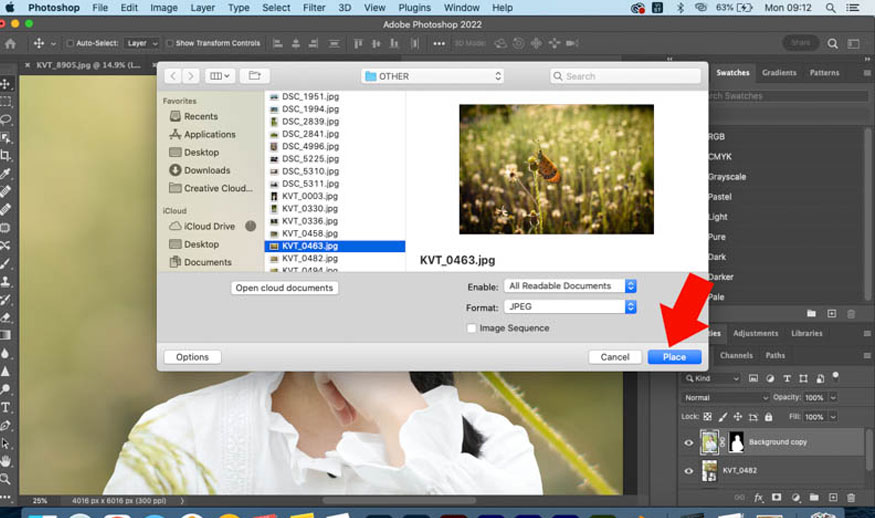Switch to the Channels tab
Image resolution: width=875 pixels, height=518 pixels.
coord(736,356)
